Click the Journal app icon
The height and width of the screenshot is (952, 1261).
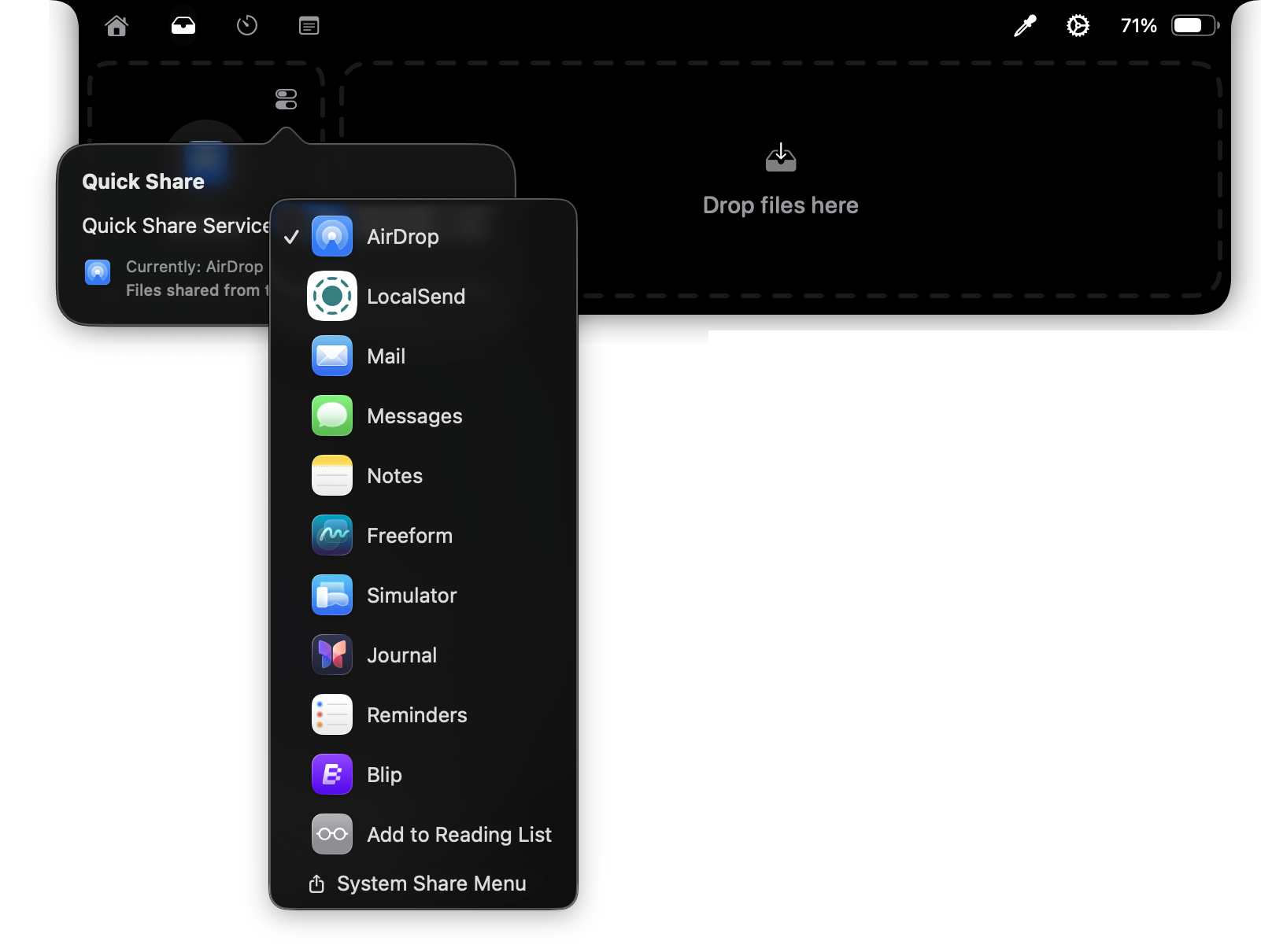point(332,655)
